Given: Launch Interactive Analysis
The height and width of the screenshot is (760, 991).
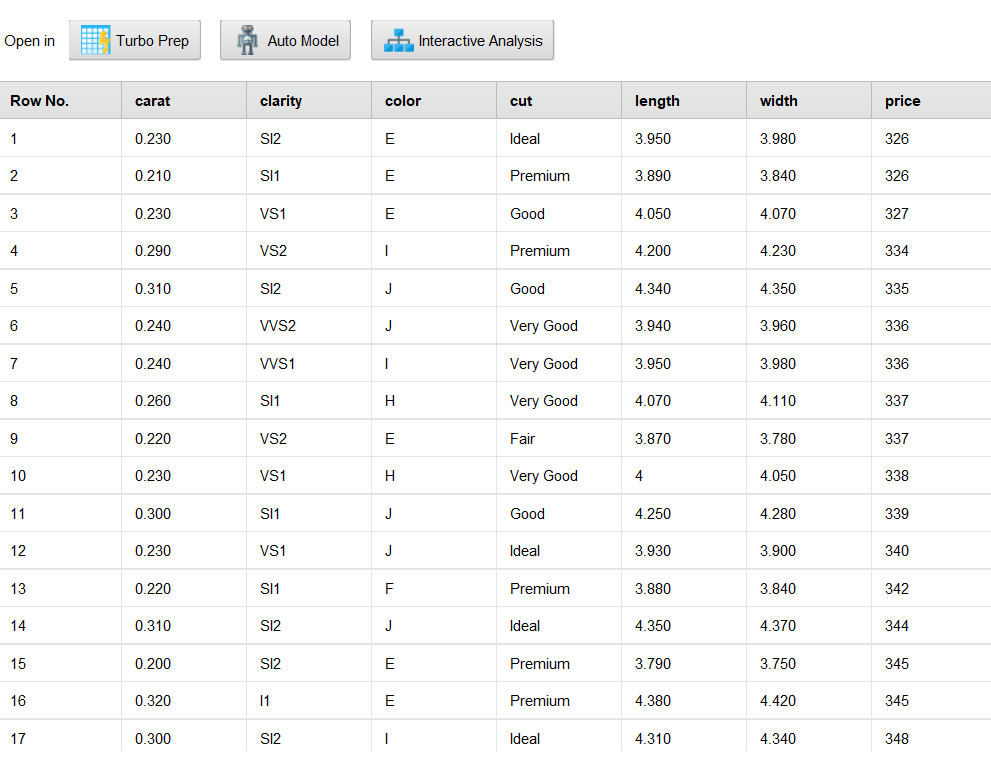Looking at the screenshot, I should click(463, 40).
